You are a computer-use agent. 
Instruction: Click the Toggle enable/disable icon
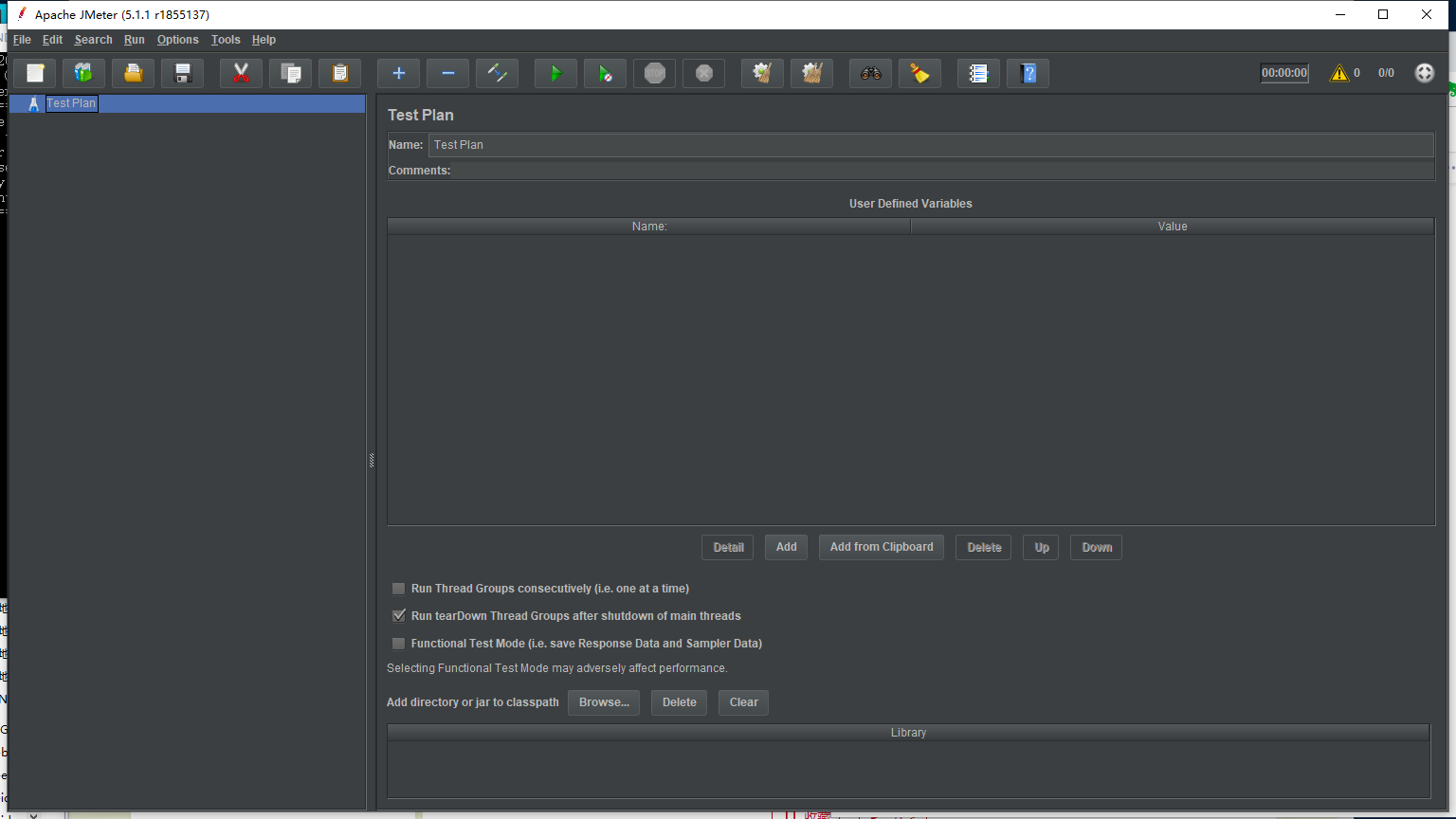[x=498, y=73]
